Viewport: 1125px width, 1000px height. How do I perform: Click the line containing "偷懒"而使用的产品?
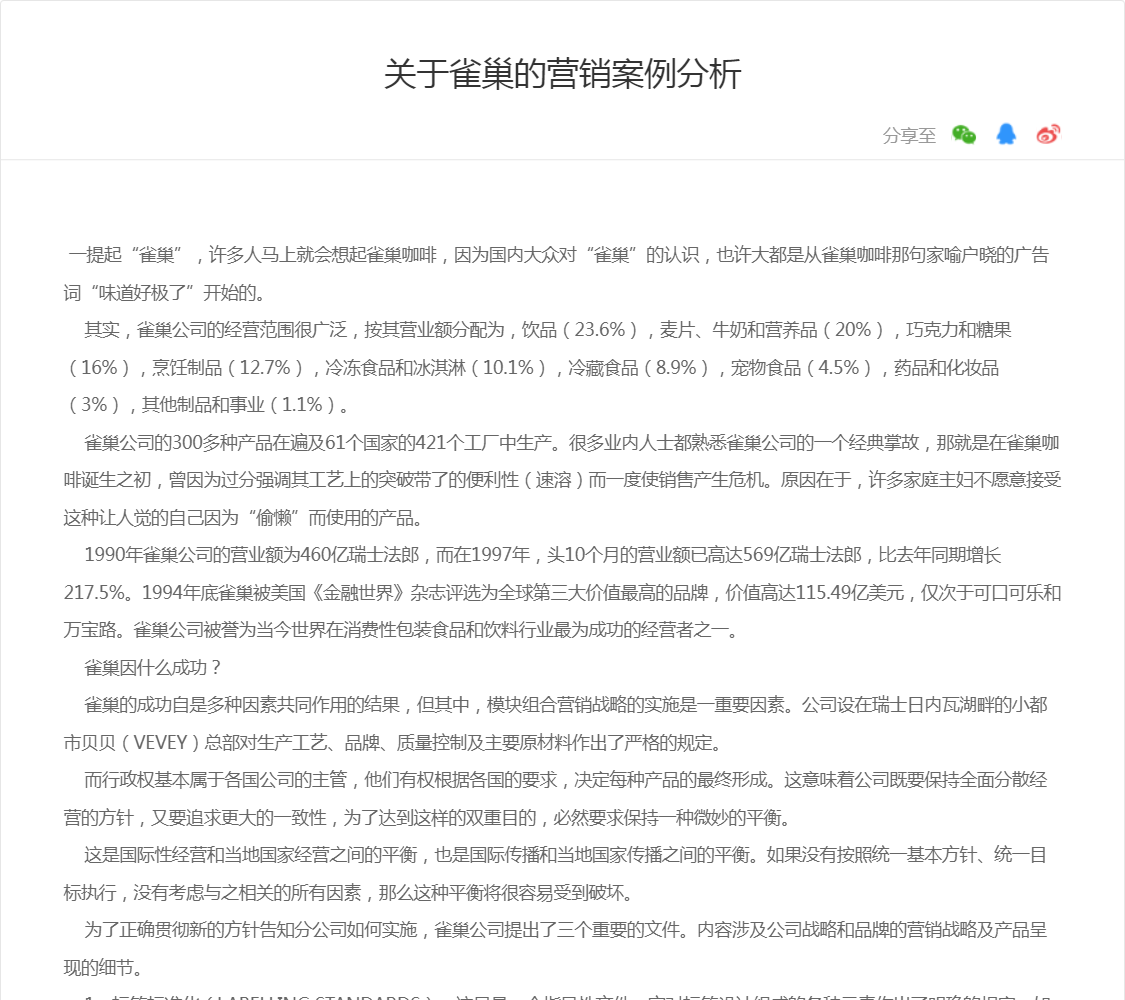click(x=243, y=518)
